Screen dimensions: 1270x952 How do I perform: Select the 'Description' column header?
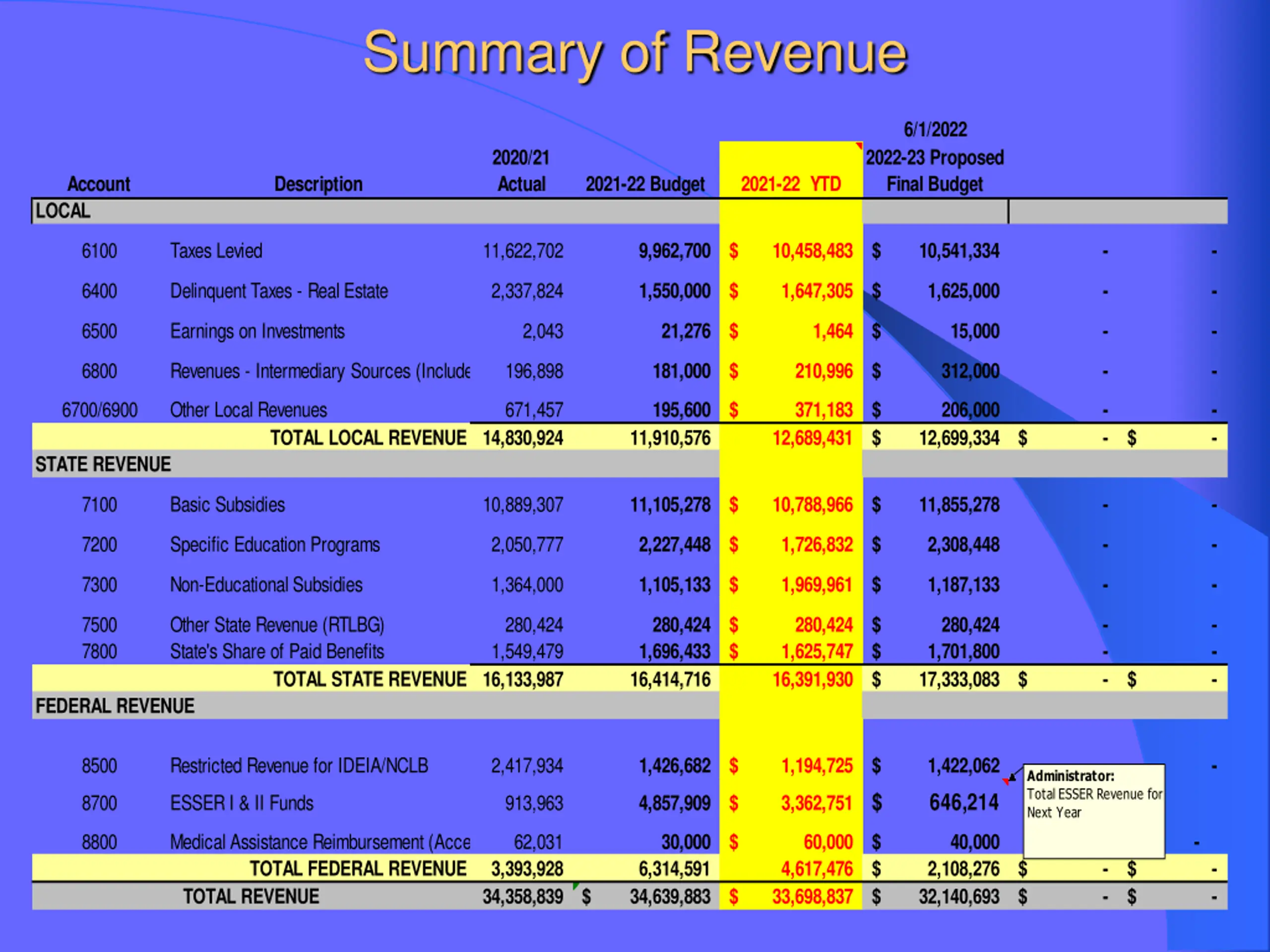[318, 184]
